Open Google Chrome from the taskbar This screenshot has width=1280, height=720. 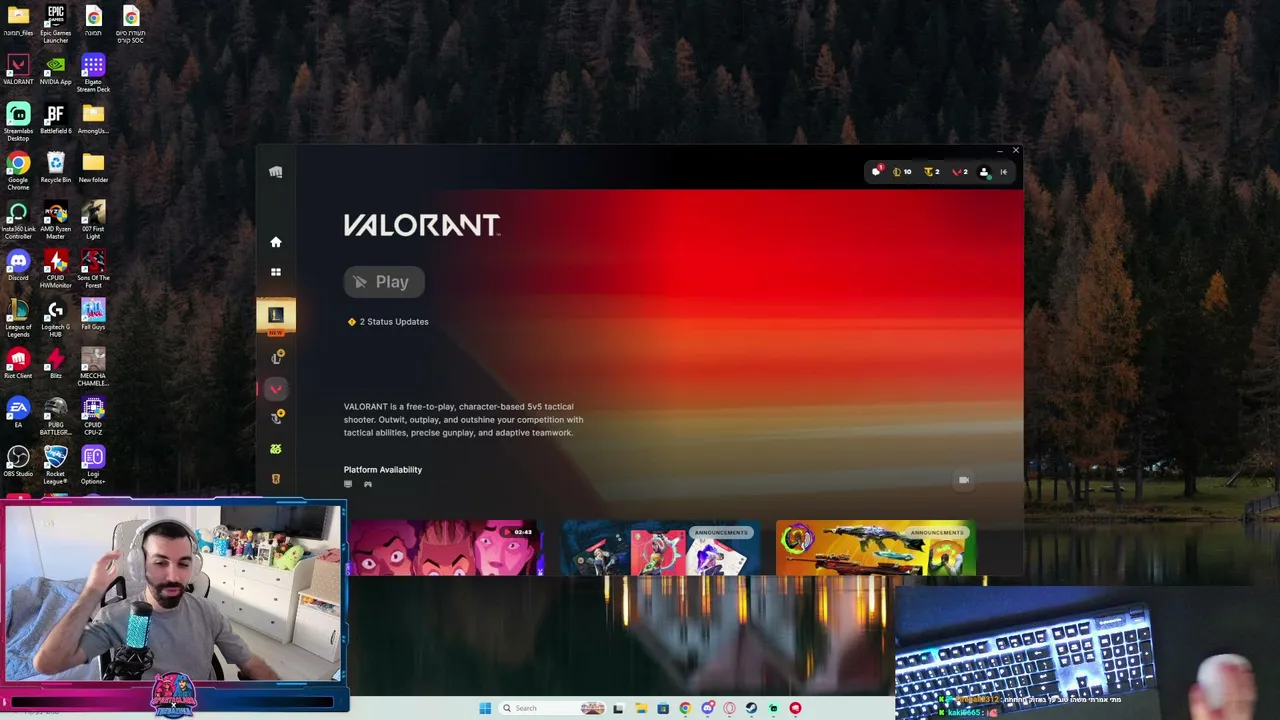685,708
